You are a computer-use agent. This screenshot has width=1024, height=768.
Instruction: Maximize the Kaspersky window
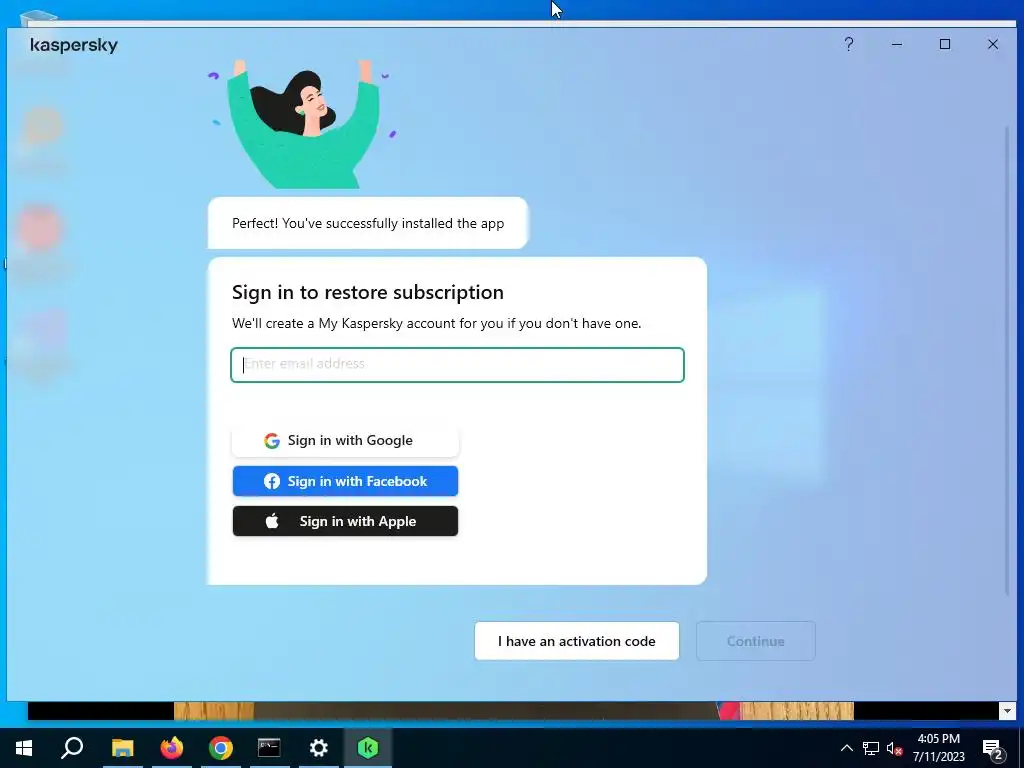click(x=945, y=44)
